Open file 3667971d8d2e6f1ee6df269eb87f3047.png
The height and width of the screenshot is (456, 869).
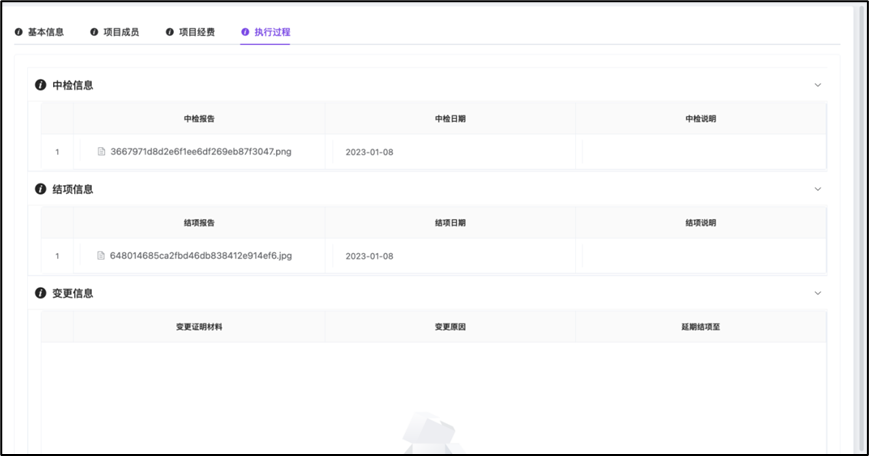pos(200,152)
